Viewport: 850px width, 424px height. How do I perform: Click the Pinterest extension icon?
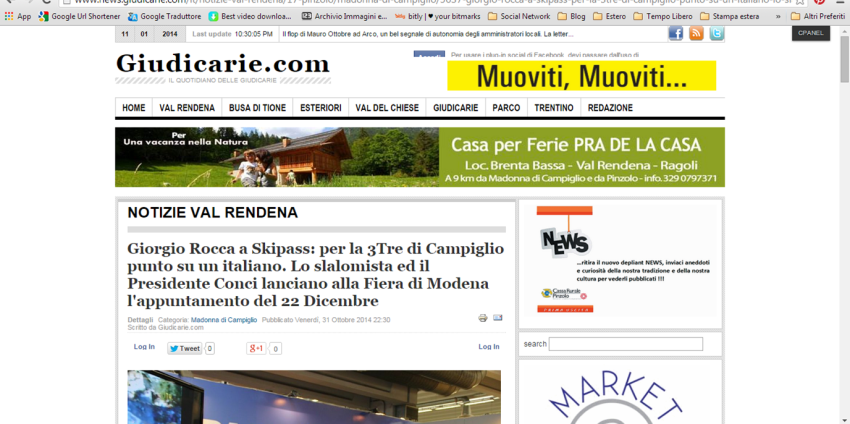coord(819,2)
